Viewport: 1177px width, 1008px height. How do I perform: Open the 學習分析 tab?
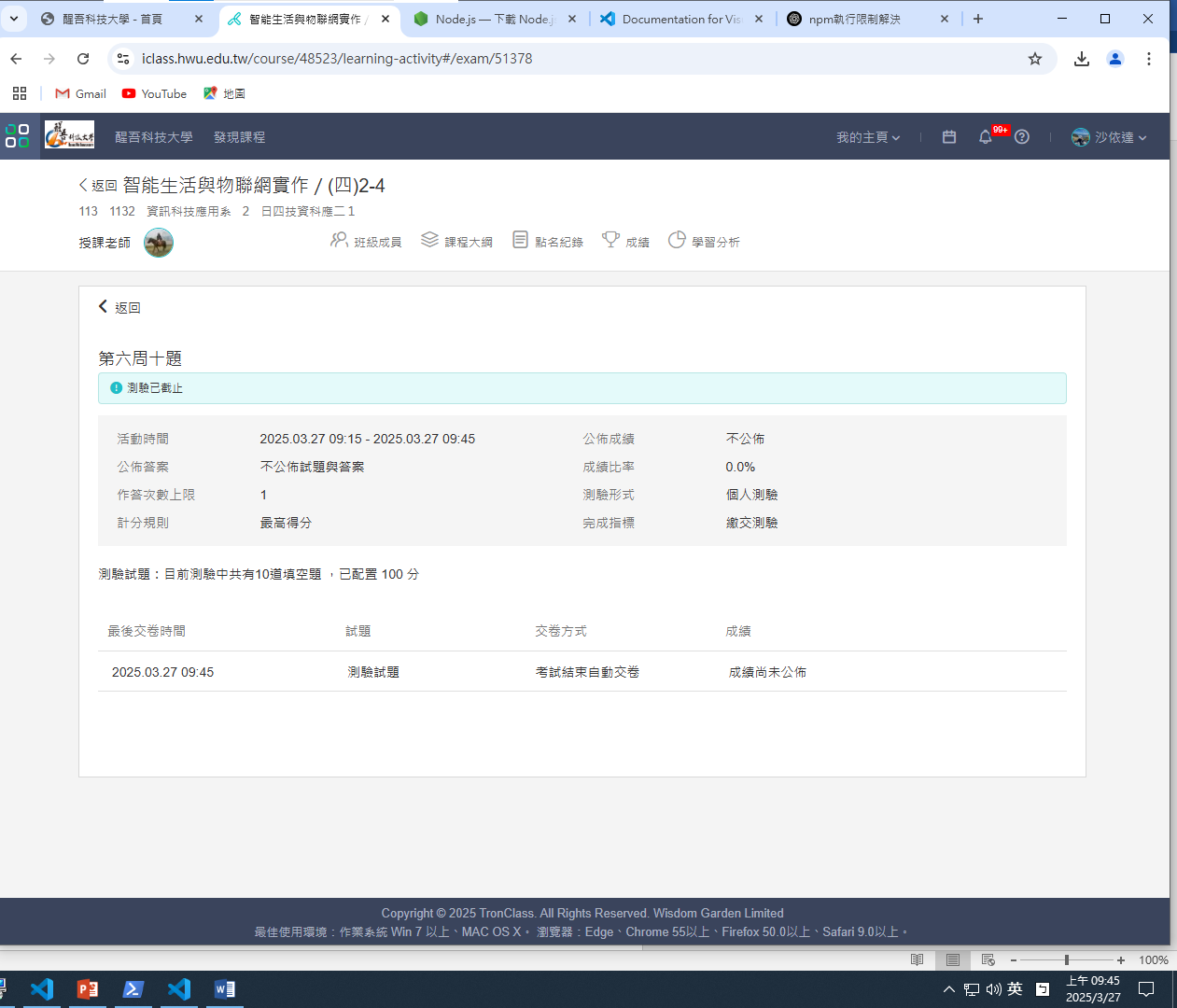click(x=705, y=242)
